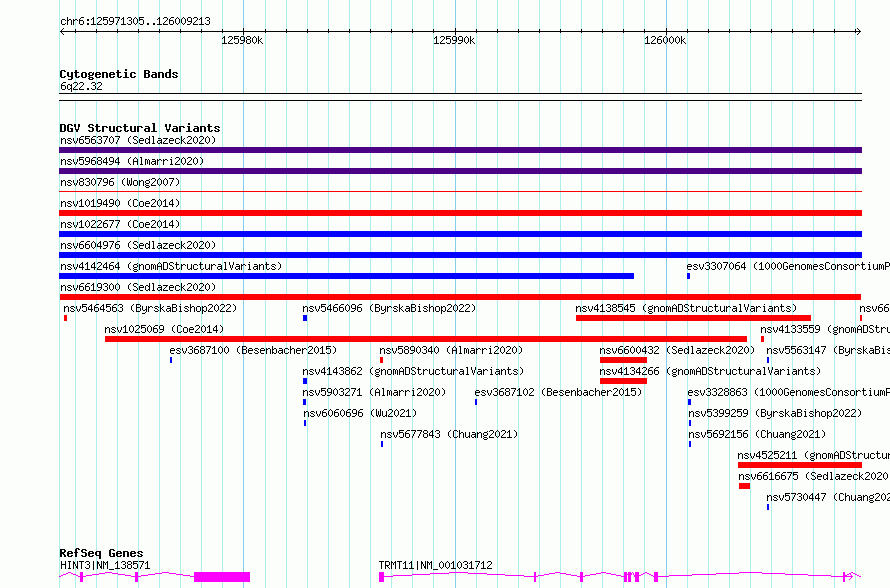Viewport: 890px width, 588px height.
Task: Select the nsv1022677 (Coe2014) label
Action: pos(120,224)
